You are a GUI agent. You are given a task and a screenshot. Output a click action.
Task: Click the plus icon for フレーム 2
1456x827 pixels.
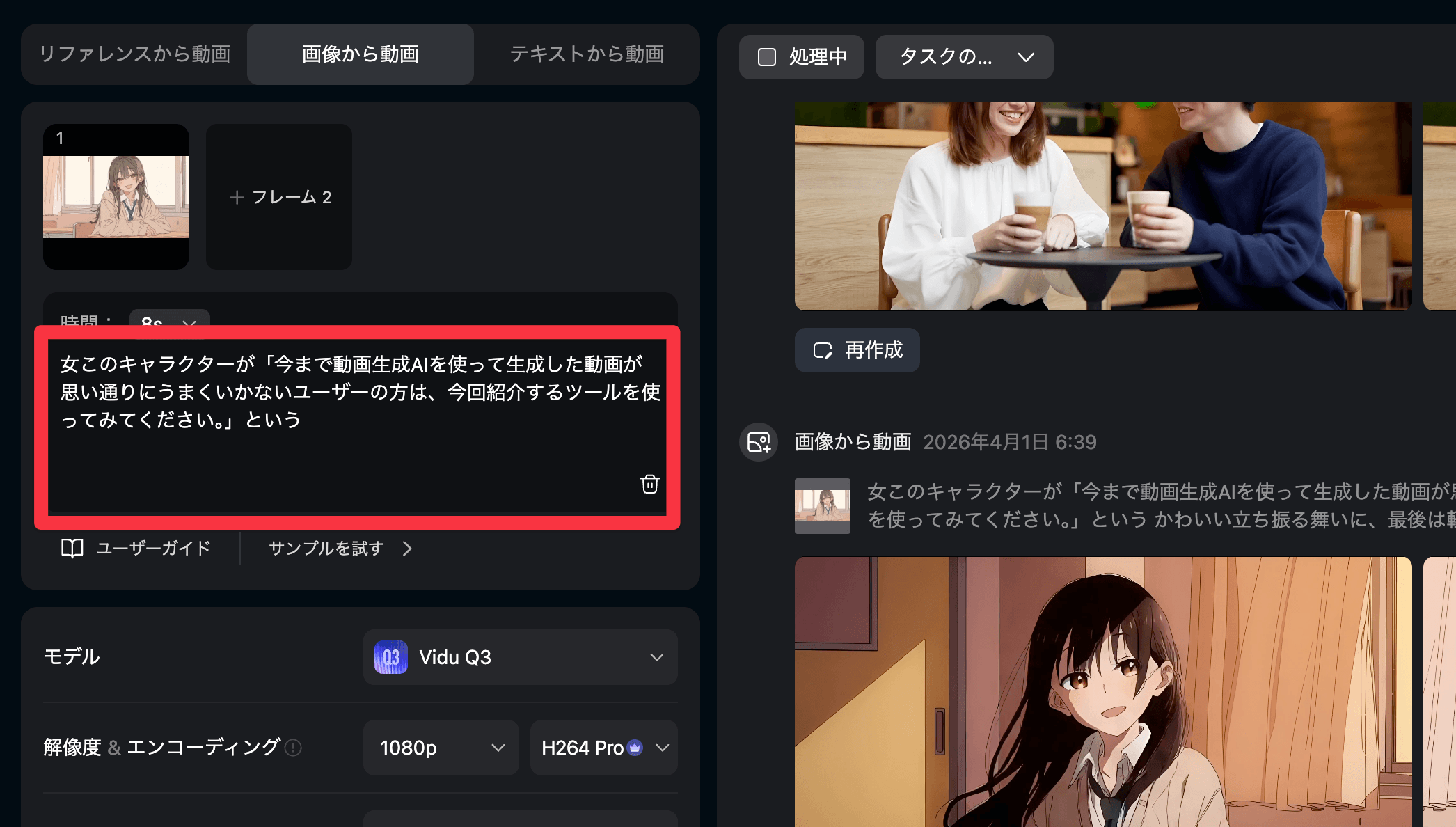tap(237, 198)
